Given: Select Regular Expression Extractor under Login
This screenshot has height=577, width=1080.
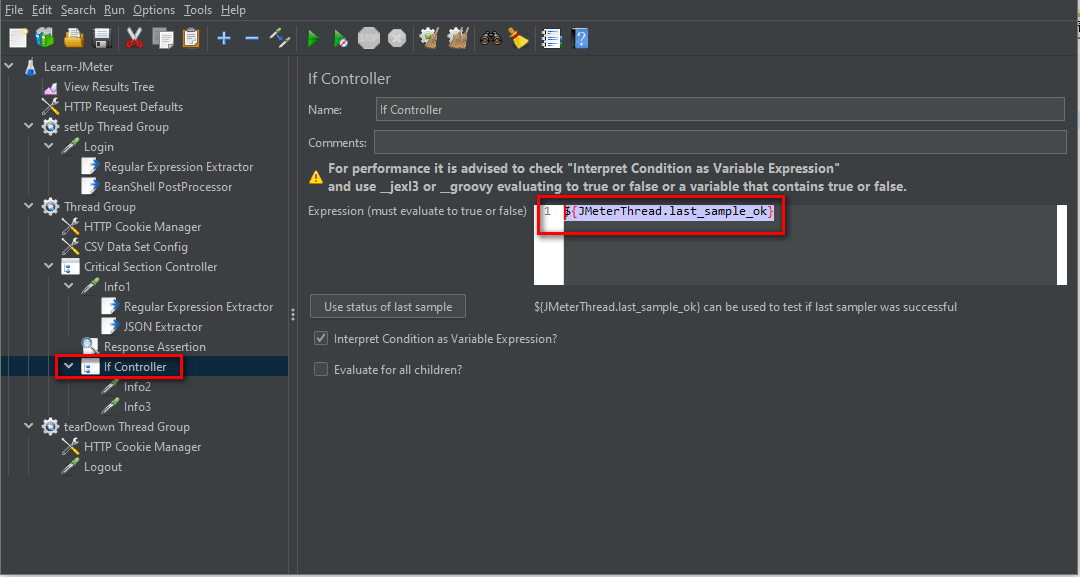Looking at the screenshot, I should click(178, 167).
